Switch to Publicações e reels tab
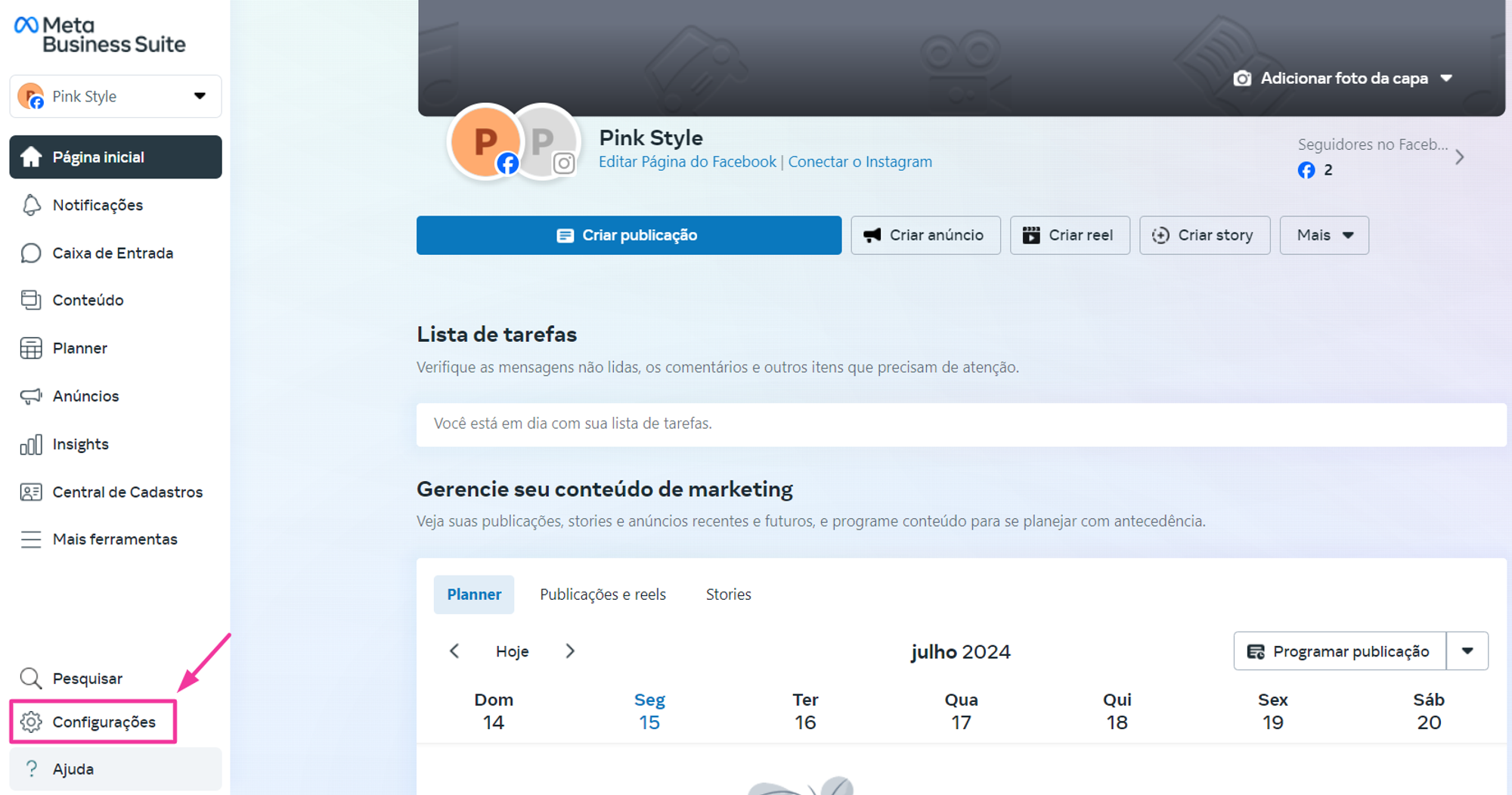1512x795 pixels. coord(603,595)
